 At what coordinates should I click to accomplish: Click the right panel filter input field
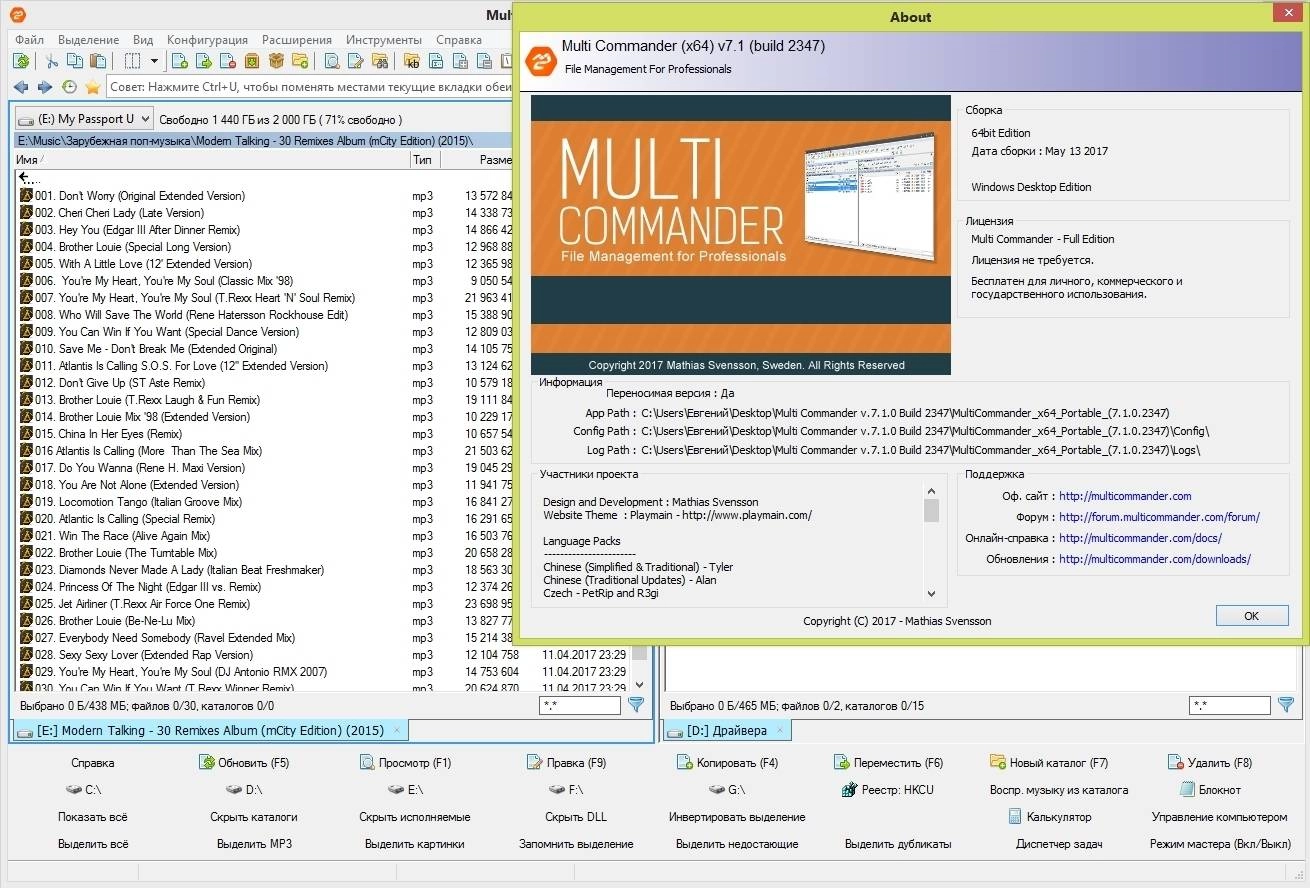pos(1230,706)
